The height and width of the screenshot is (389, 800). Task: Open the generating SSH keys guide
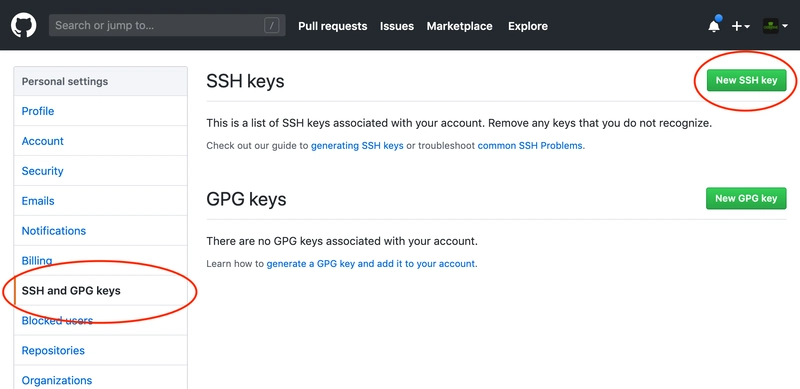pyautogui.click(x=357, y=145)
